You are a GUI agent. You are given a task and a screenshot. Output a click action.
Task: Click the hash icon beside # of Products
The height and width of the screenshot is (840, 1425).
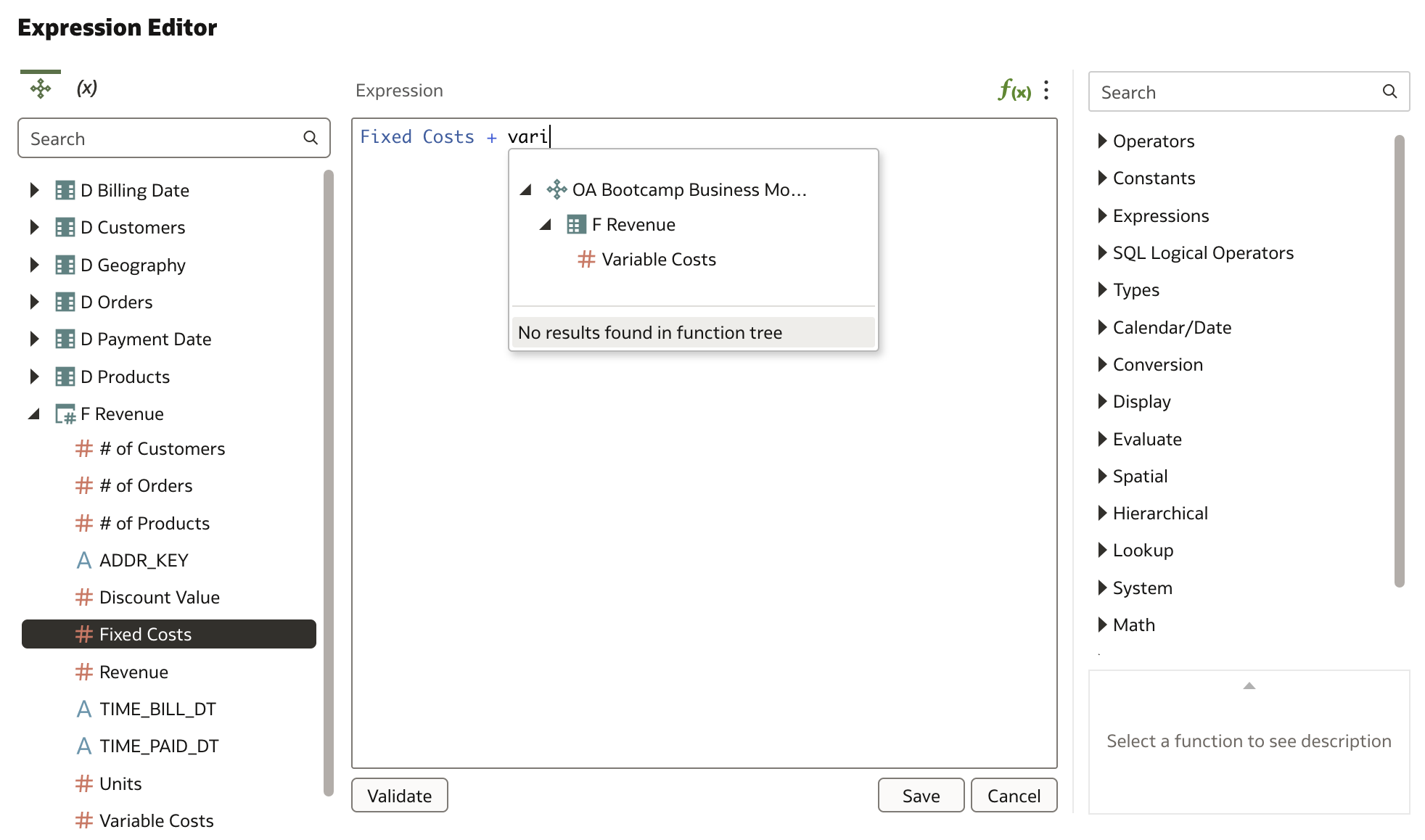[84, 523]
